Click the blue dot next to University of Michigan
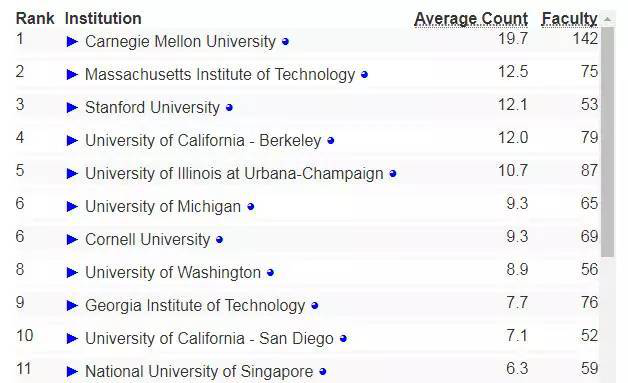628x383 pixels. pos(250,207)
